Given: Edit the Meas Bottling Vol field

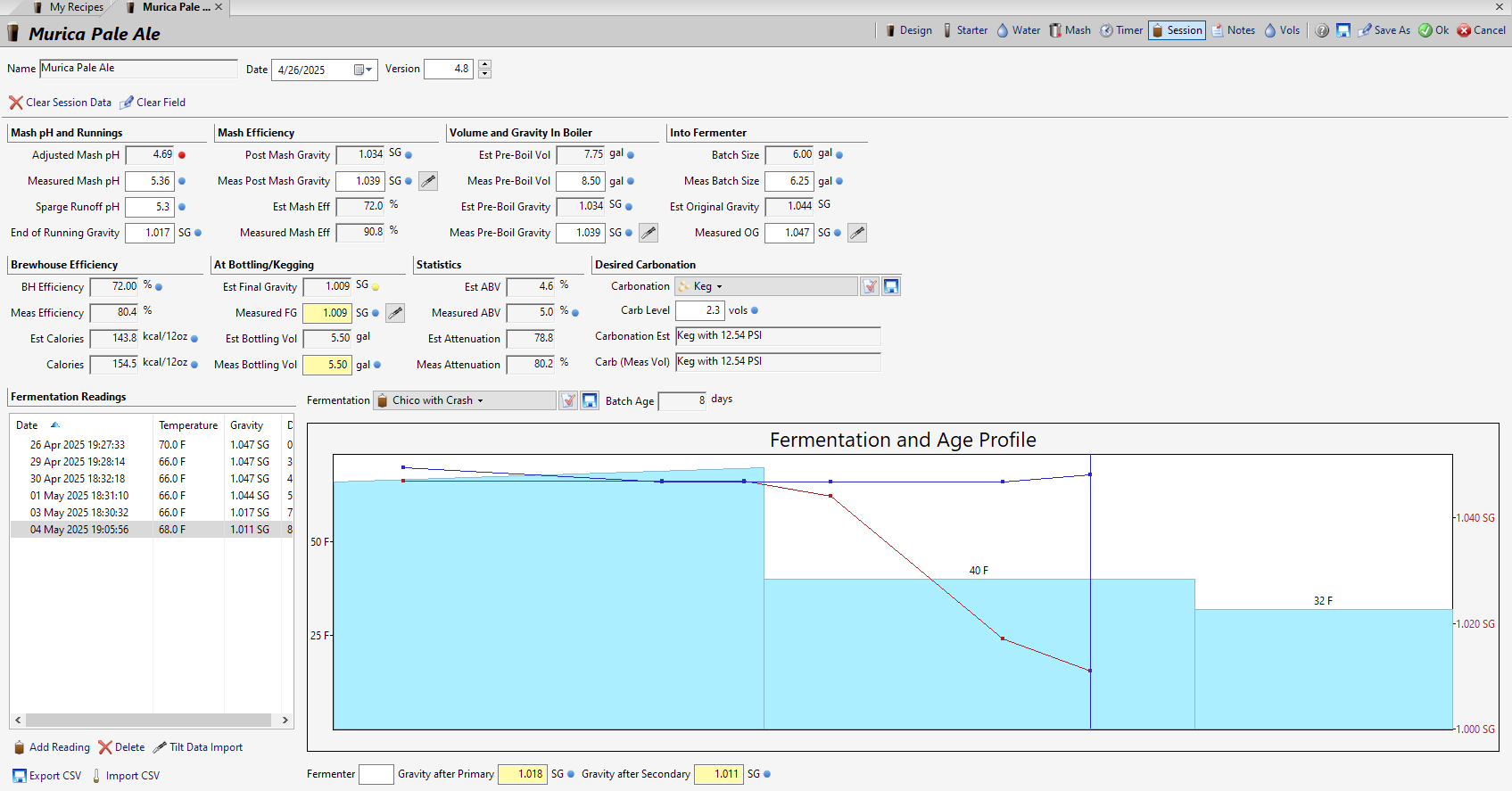Looking at the screenshot, I should click(327, 365).
